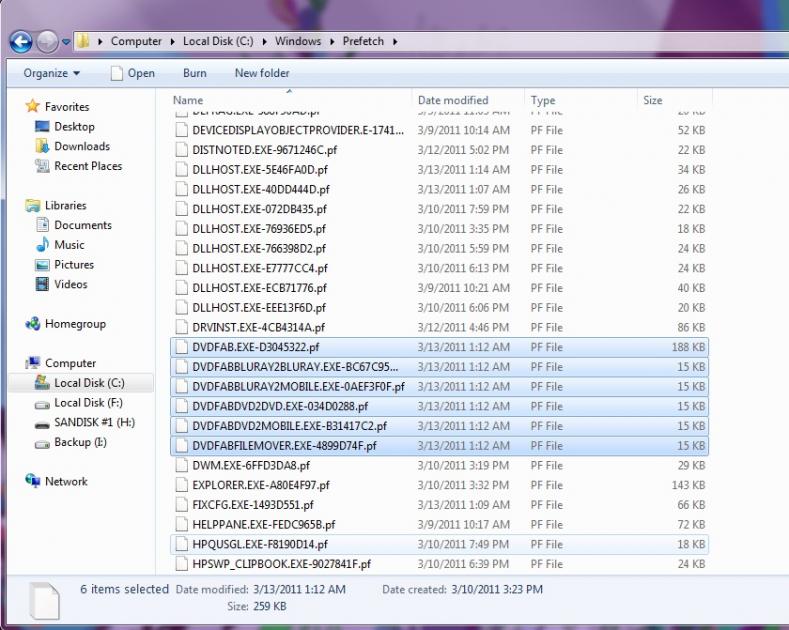Select HPQUSGL.EXE-F8190D14.pf file
This screenshot has height=630, width=789.
click(x=439, y=544)
